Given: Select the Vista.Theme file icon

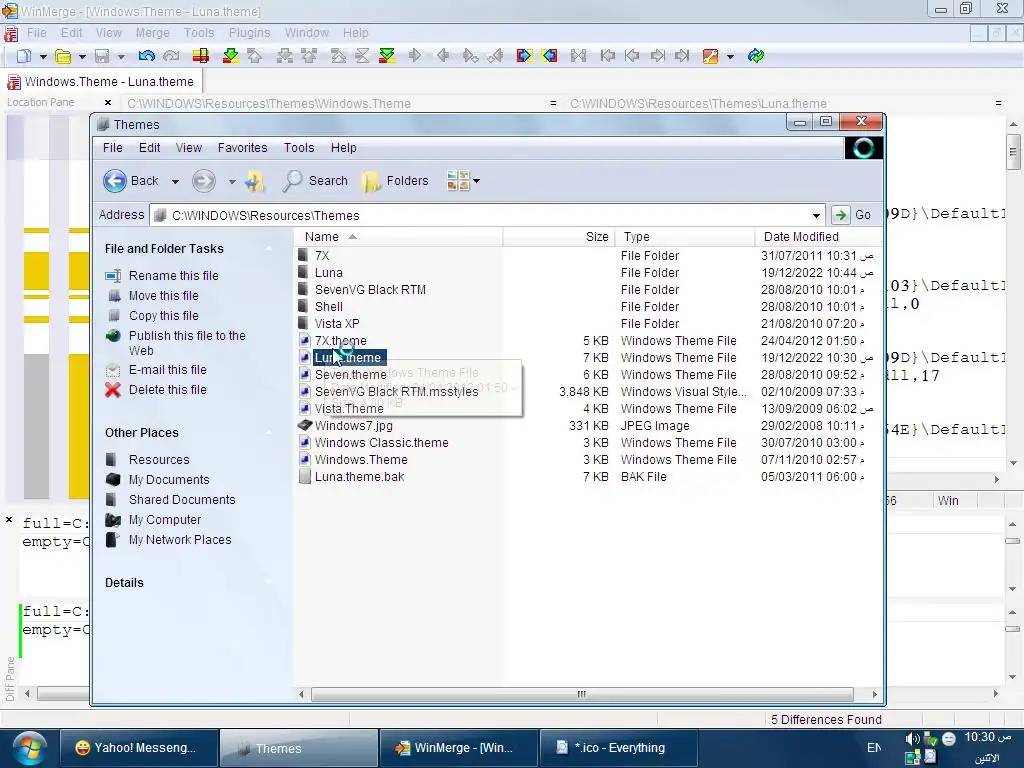Looking at the screenshot, I should (x=304, y=409).
